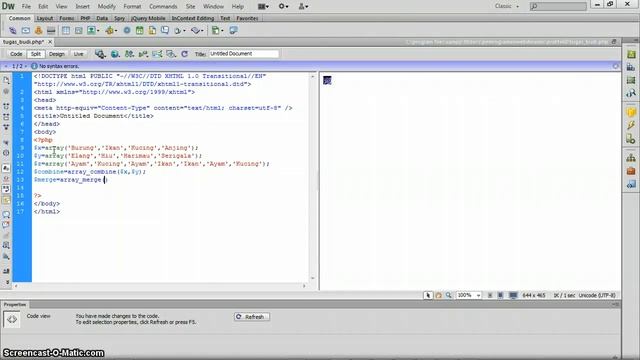Insert a Date using the calendar icon
This screenshot has width=640, height=360.
140,31
